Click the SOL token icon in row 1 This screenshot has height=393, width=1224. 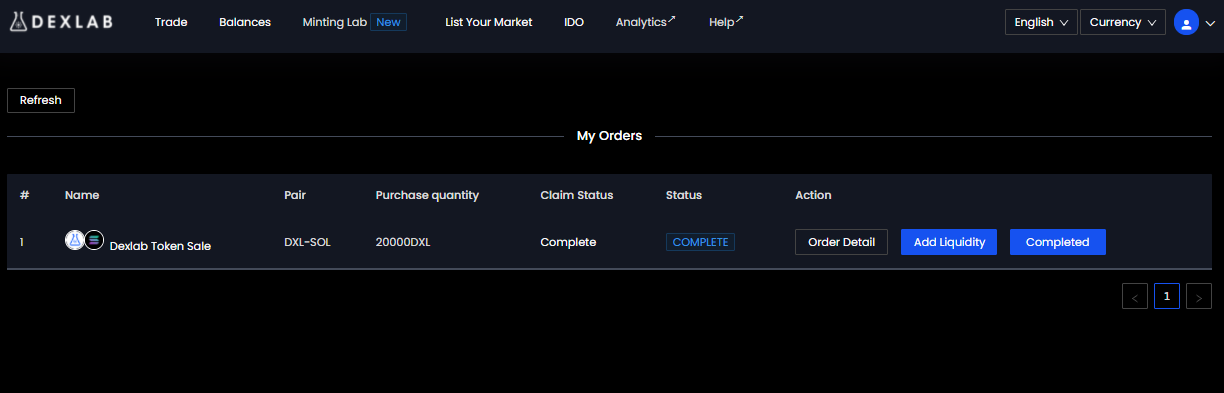(x=94, y=240)
